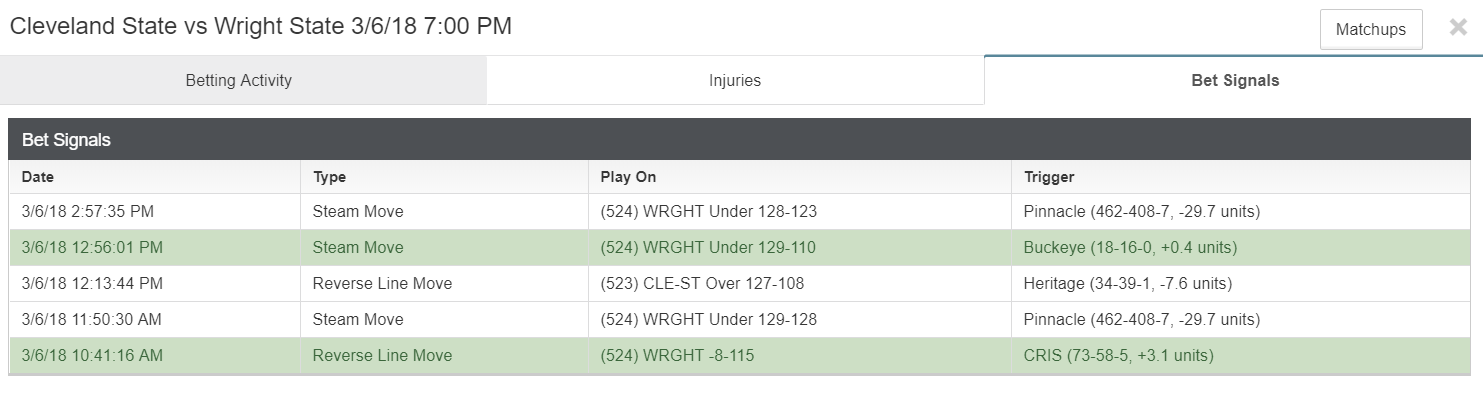This screenshot has width=1483, height=394.
Task: Click the Heritage trigger cell
Action: [x=1242, y=283]
